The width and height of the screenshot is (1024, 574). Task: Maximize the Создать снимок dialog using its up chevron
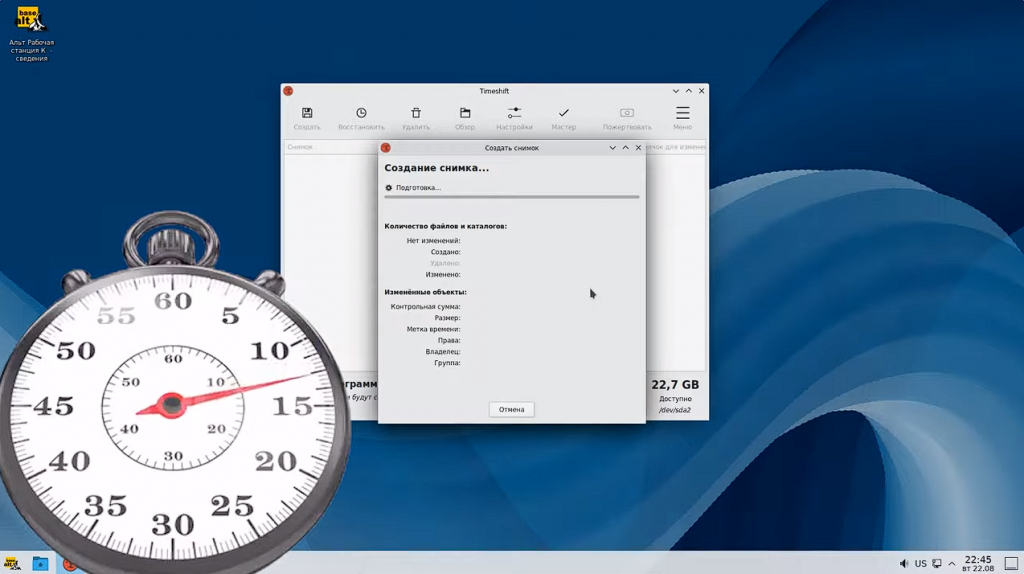(626, 148)
